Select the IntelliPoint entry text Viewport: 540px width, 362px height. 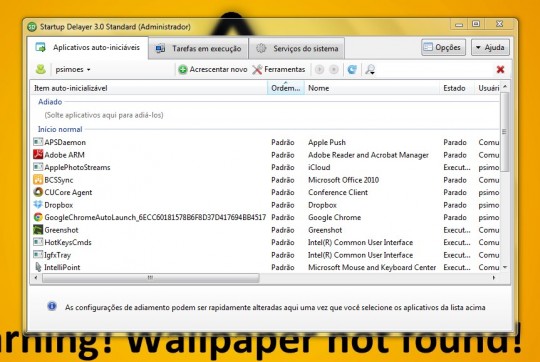[62, 267]
